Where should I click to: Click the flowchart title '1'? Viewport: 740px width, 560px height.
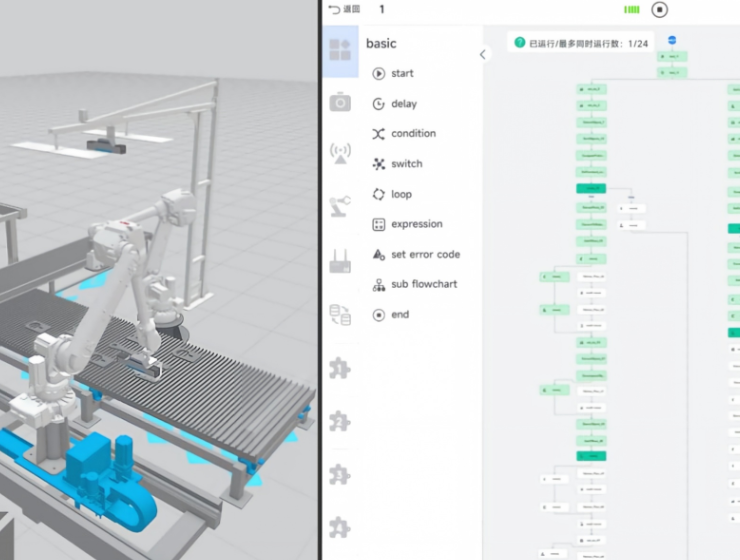tap(382, 9)
